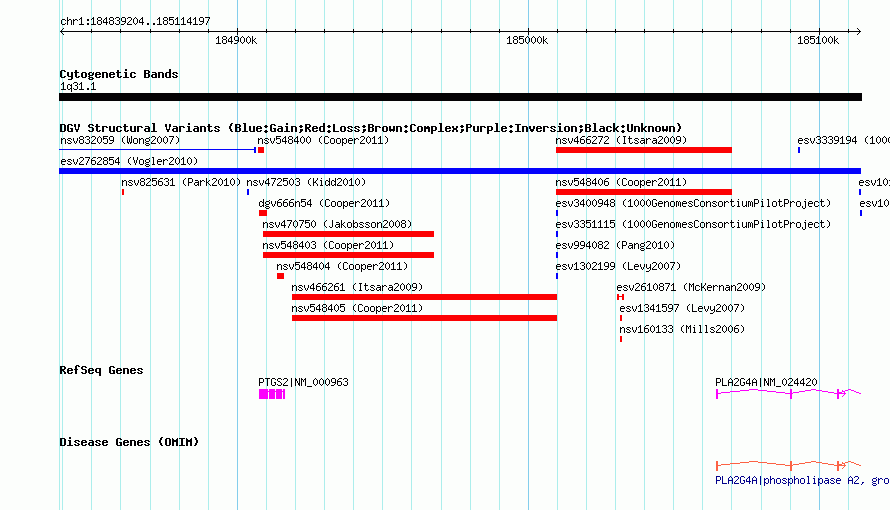
Task: Open esv1302199 (Levy2007) variant
Action: (618, 266)
